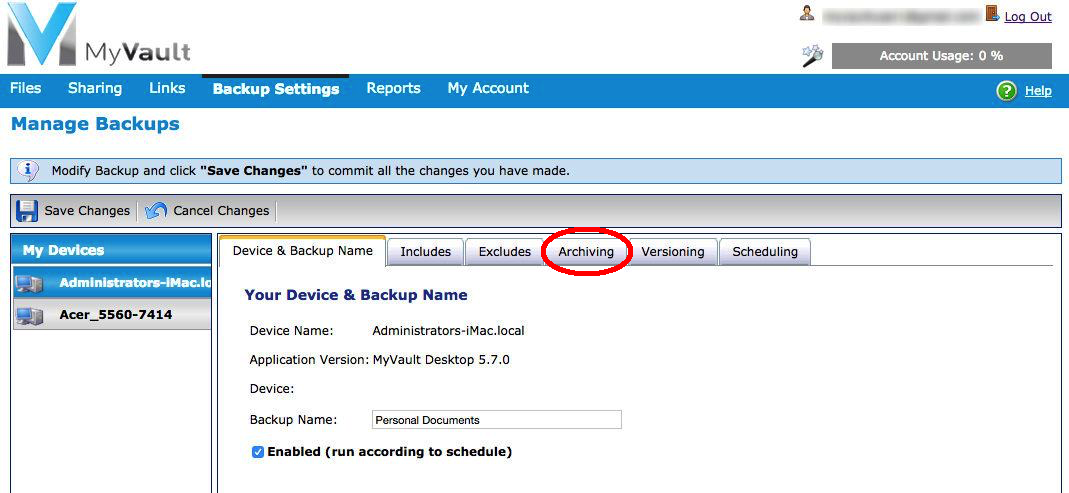Image resolution: width=1069 pixels, height=493 pixels.
Task: Switch to the Includes tab
Action: click(425, 252)
